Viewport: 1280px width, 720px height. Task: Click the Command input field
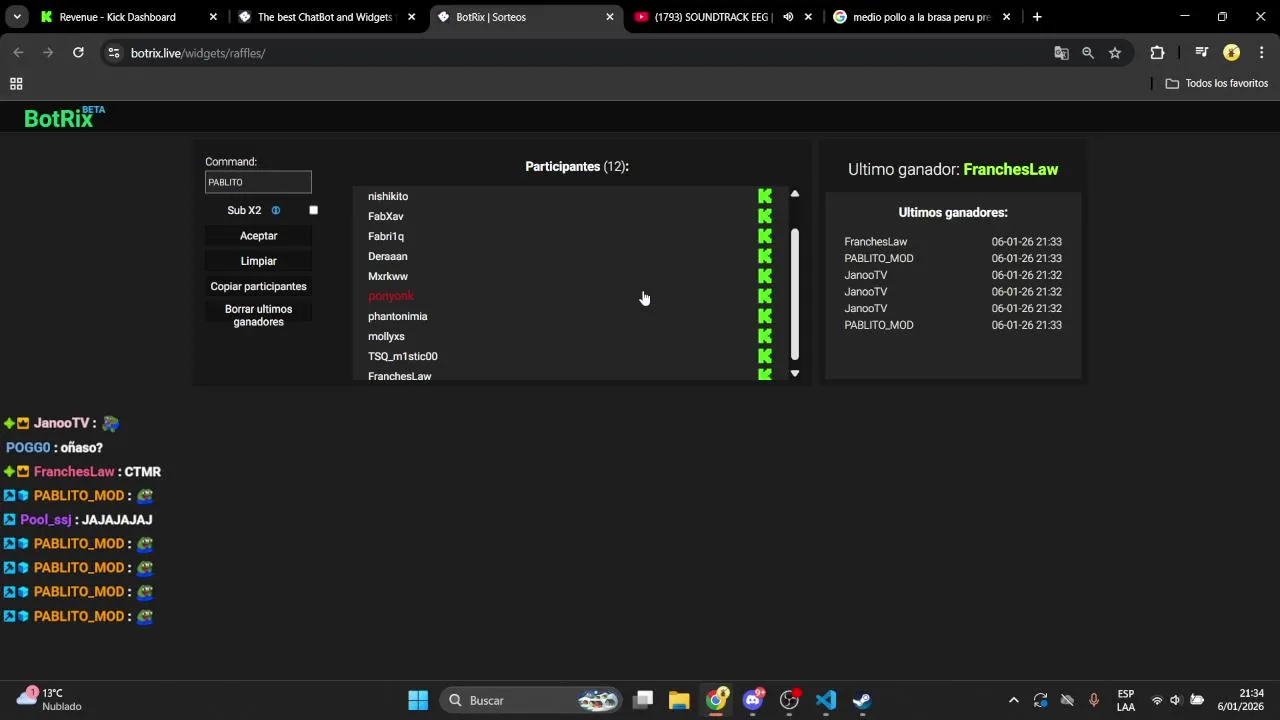[x=258, y=182]
